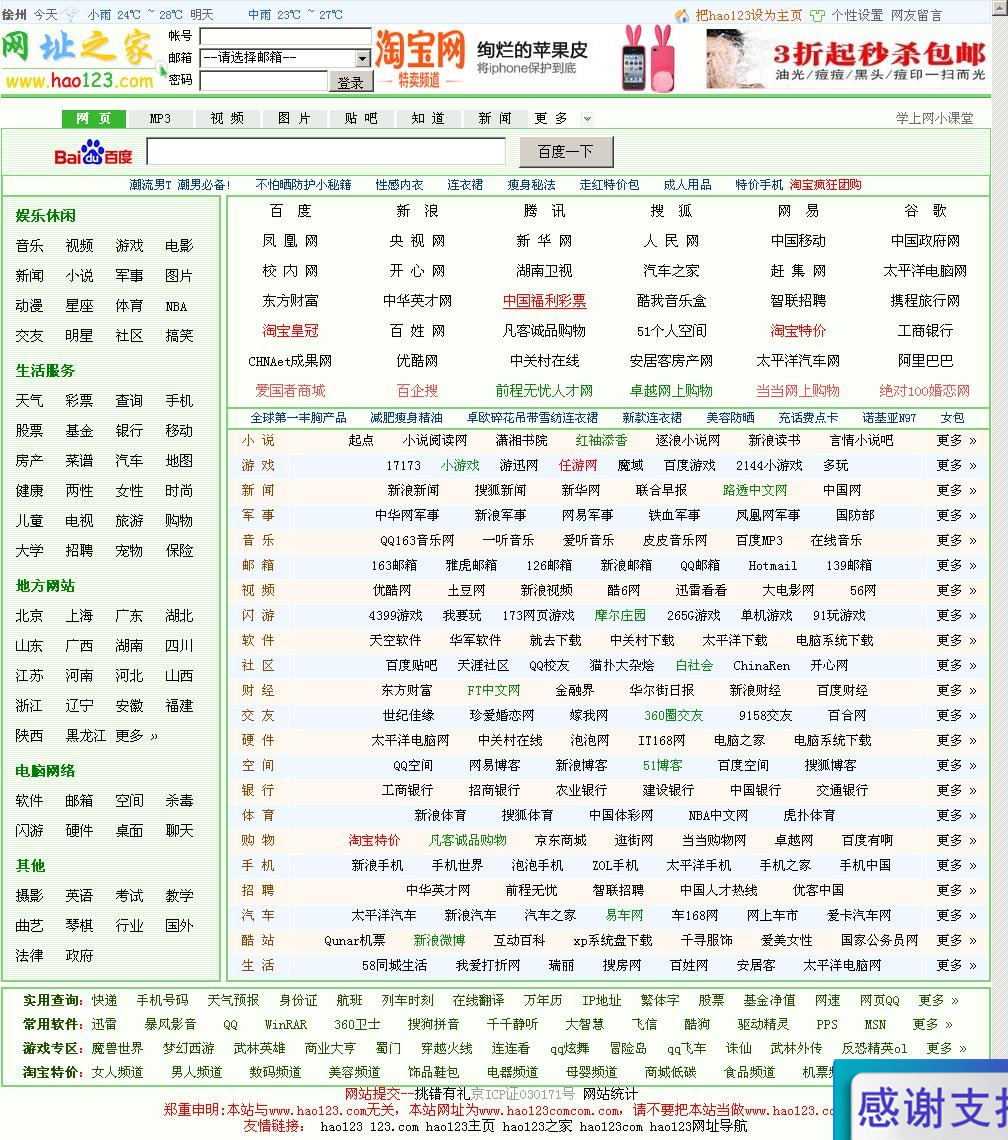Expand 更多 in the 地方网站 list
This screenshot has width=1008, height=1140.
pos(136,736)
